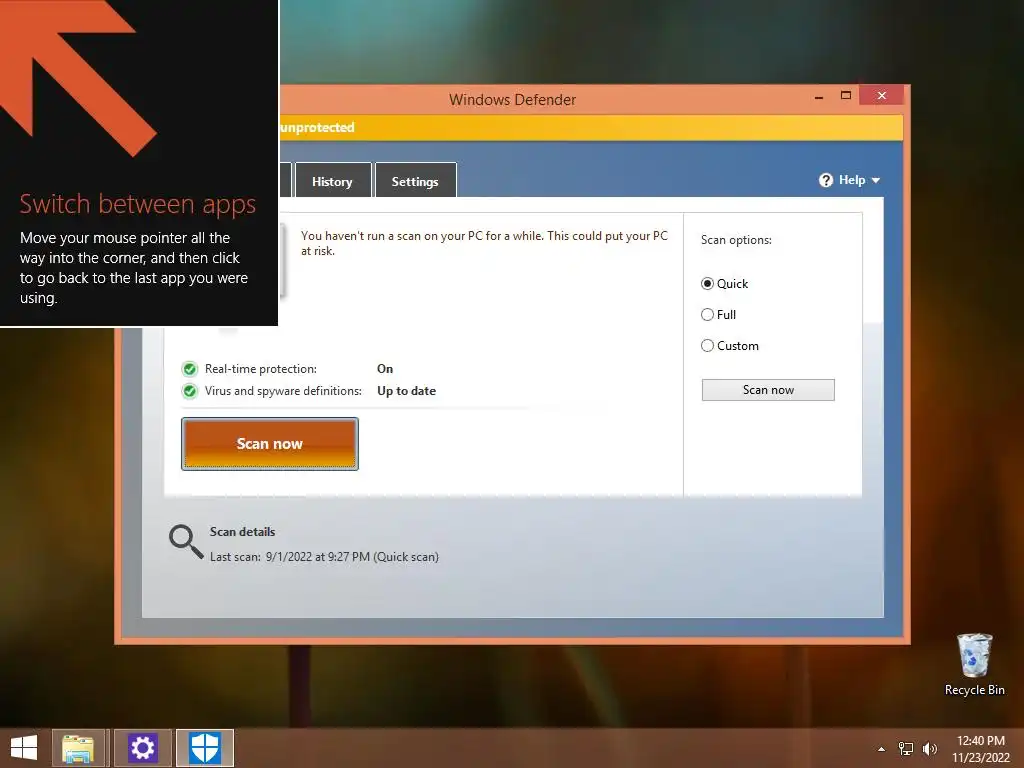Viewport: 1024px width, 768px height.
Task: Open File Explorer from the taskbar
Action: click(78, 748)
